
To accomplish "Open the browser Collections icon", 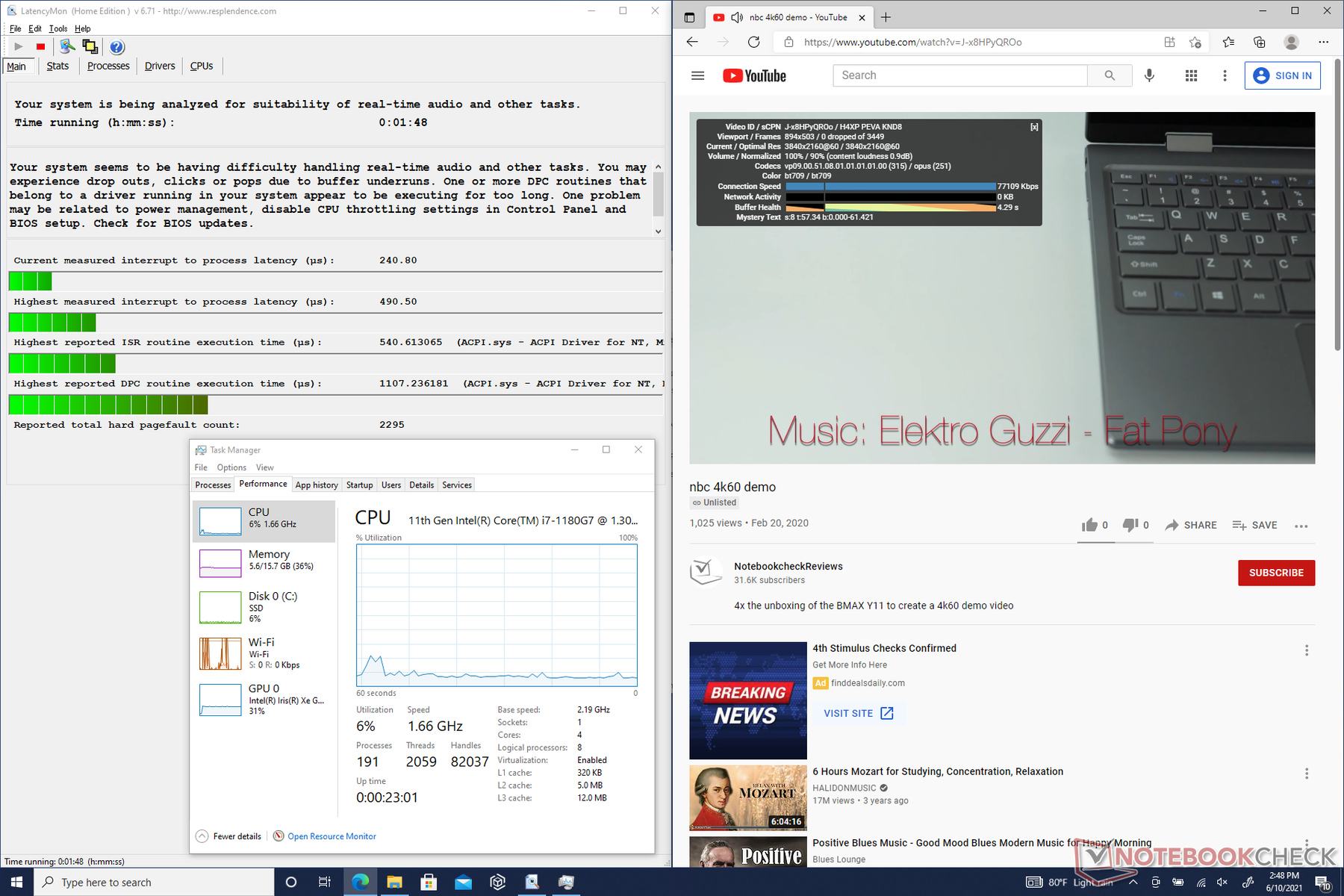I will (1260, 42).
